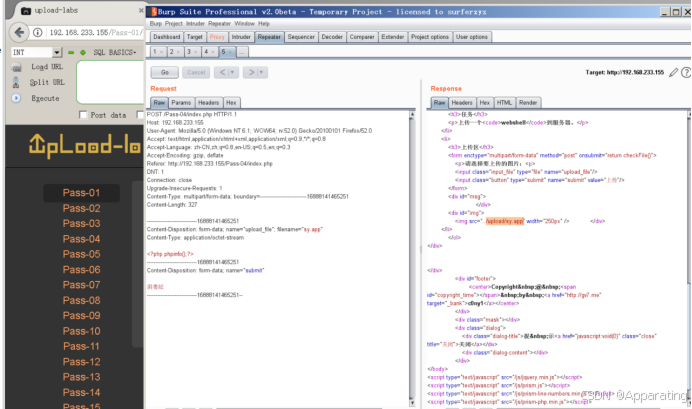Click the Execute play icon in HackBar
This screenshot has height=409, width=692.
(16, 98)
